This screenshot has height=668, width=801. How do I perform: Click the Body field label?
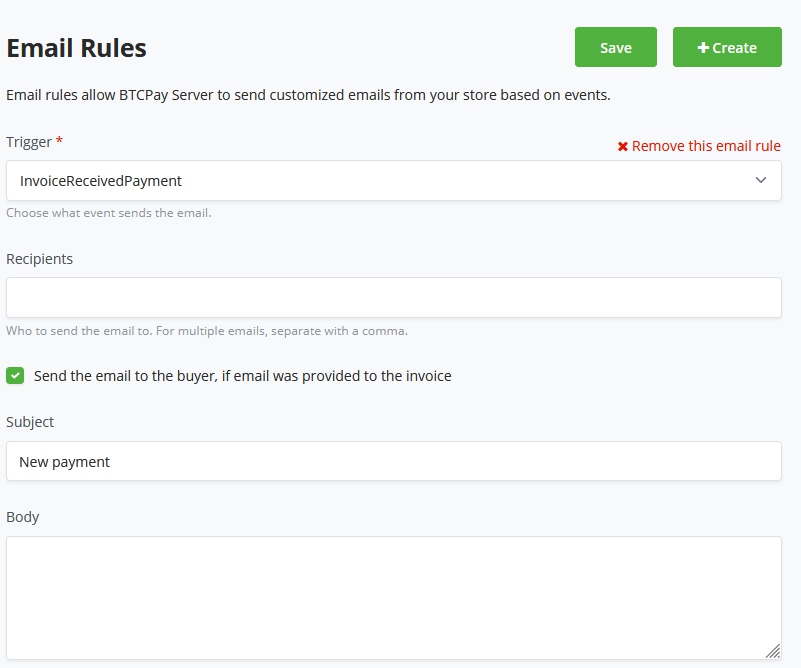tap(23, 517)
